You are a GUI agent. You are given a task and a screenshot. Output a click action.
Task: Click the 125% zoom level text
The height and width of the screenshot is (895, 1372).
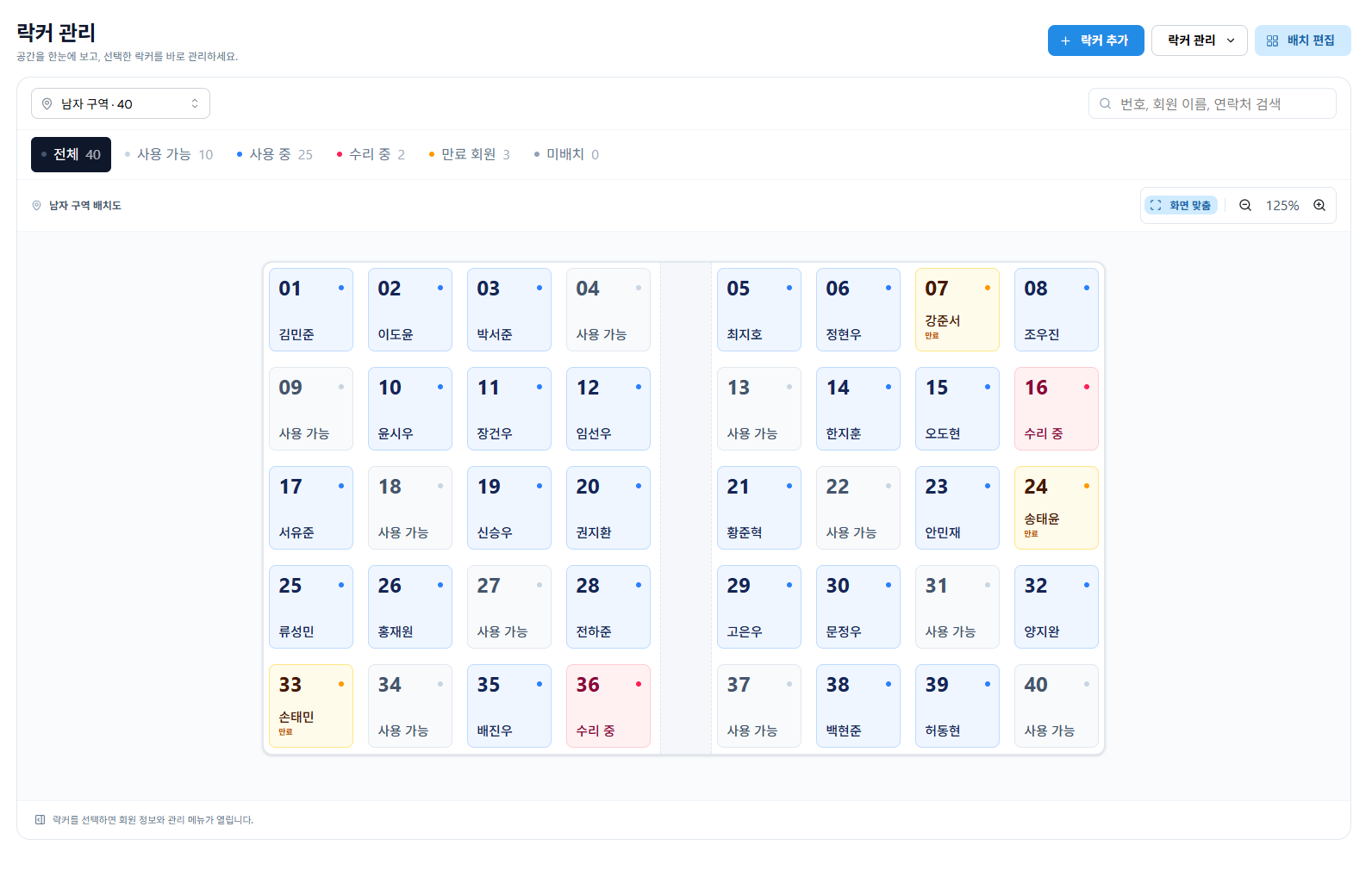(x=1282, y=206)
